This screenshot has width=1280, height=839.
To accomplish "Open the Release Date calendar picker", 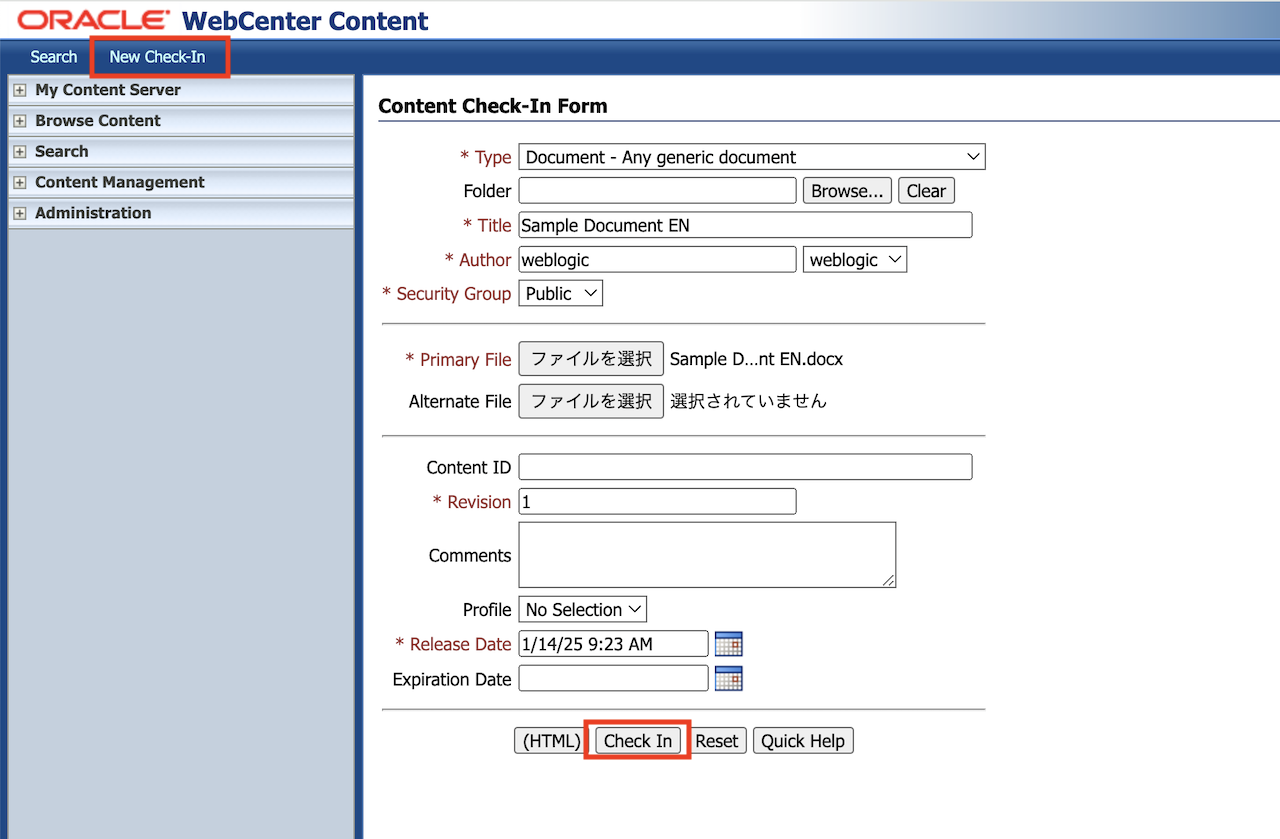I will pyautogui.click(x=729, y=644).
